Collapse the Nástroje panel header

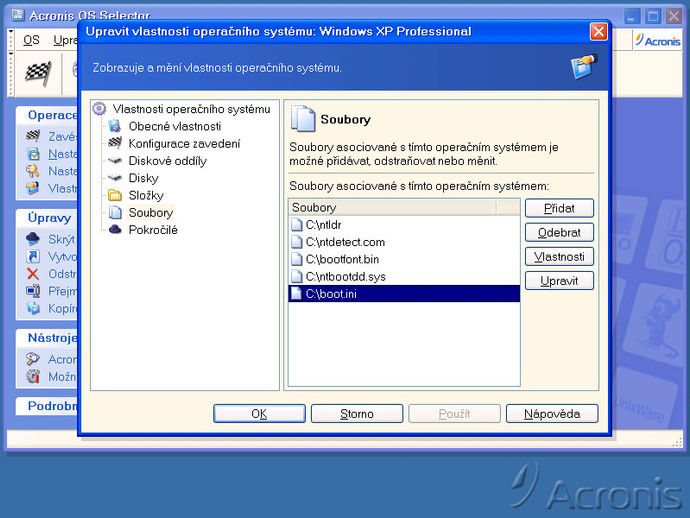point(47,338)
